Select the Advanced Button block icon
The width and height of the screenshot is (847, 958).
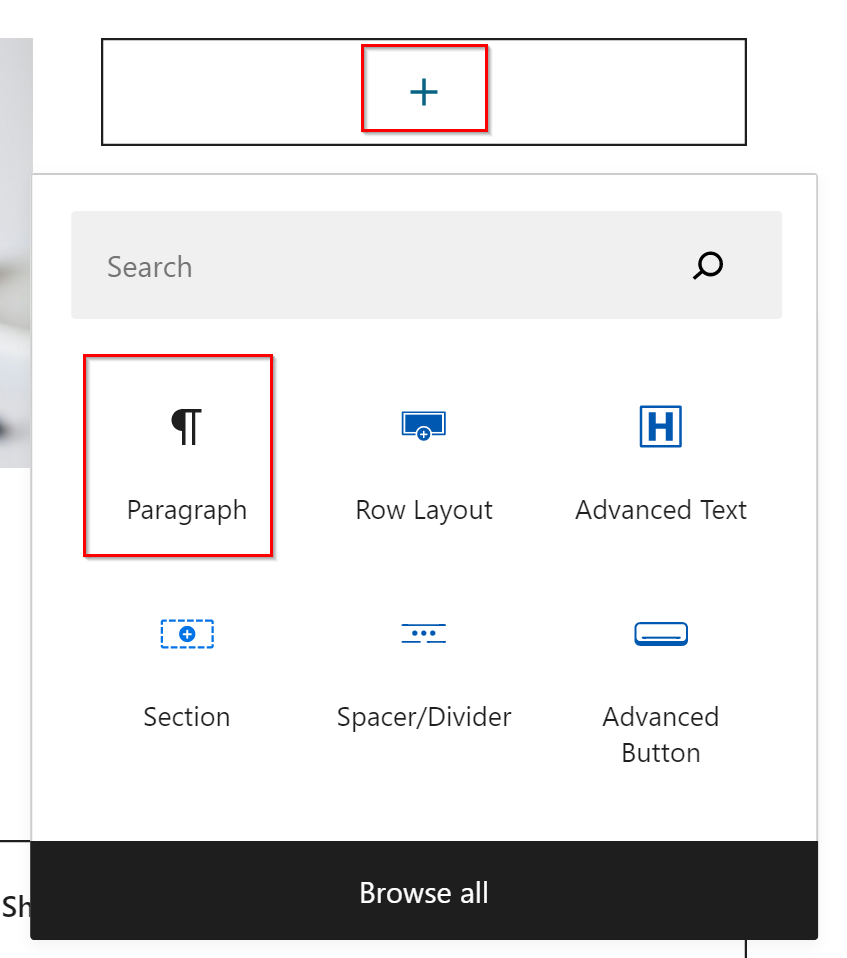[x=660, y=634]
